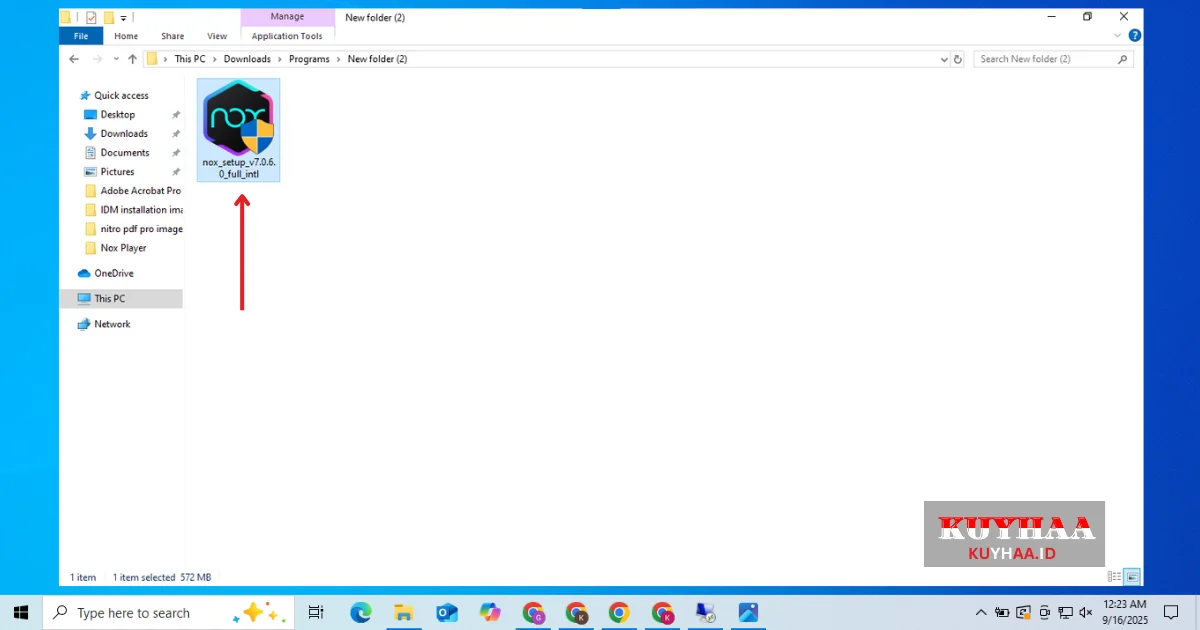Select the nox_setup_v7.0.6.0_full_intl installer file

click(239, 130)
